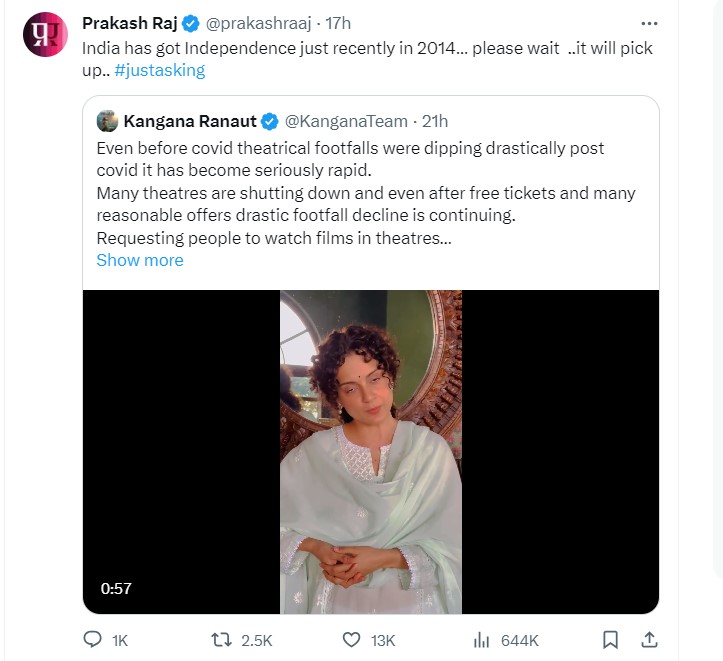Click the 17h tweet timestamp
This screenshot has width=723, height=661.
point(338,23)
